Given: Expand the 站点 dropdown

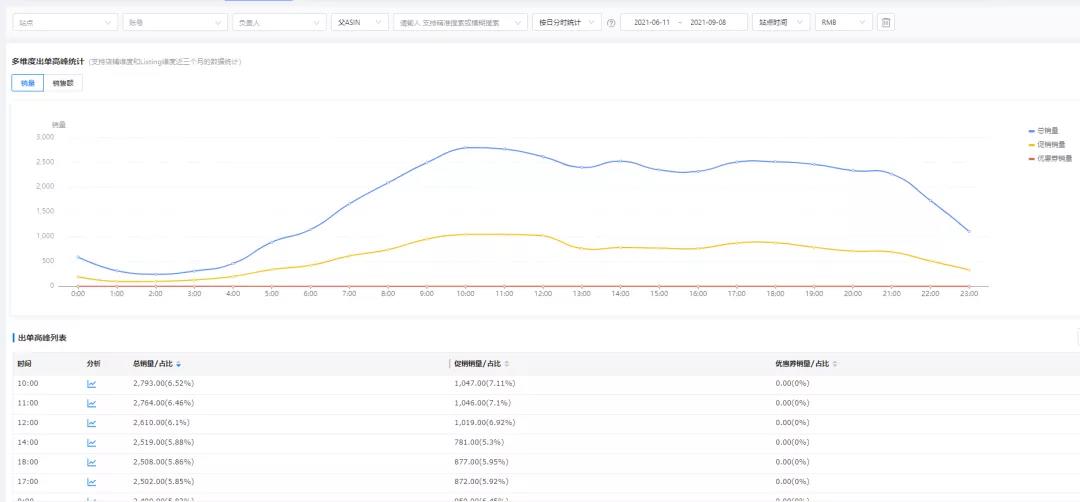Looking at the screenshot, I should [66, 22].
